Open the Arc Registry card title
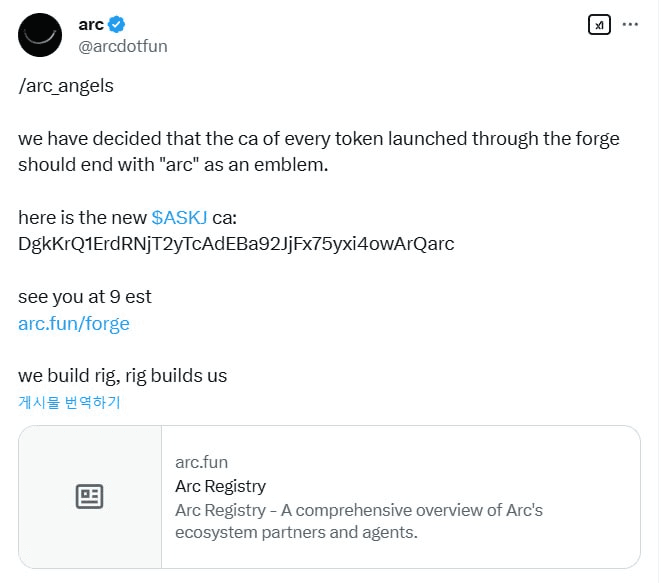Screen dimensions: 661x583 coord(220,486)
